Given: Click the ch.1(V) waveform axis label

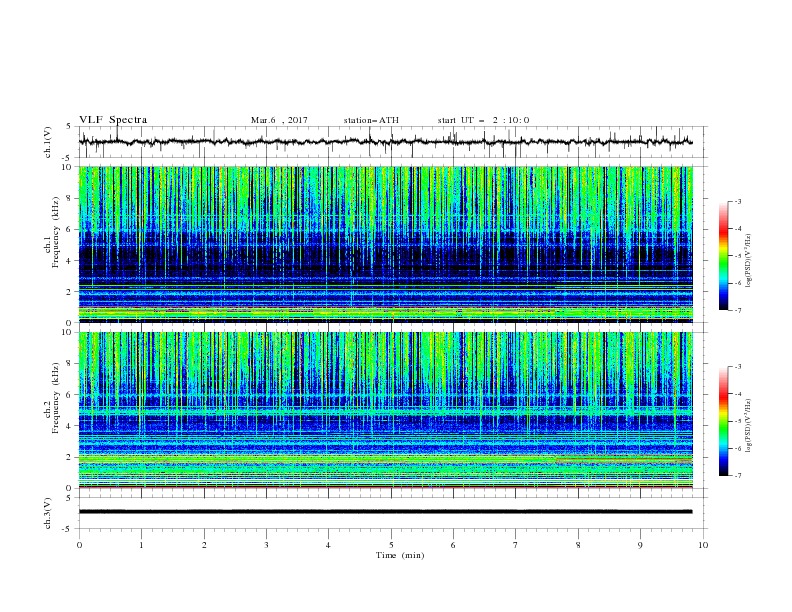Looking at the screenshot, I should [48, 142].
